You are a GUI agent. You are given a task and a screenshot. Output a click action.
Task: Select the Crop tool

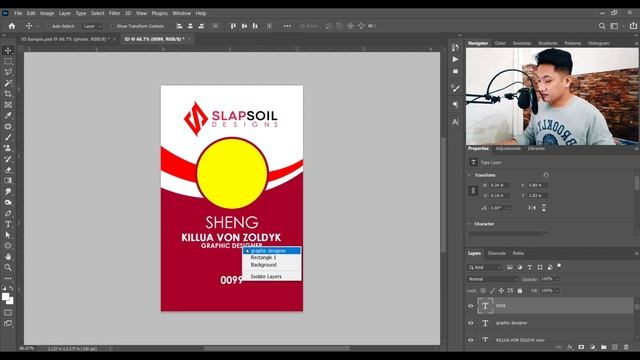(8, 94)
